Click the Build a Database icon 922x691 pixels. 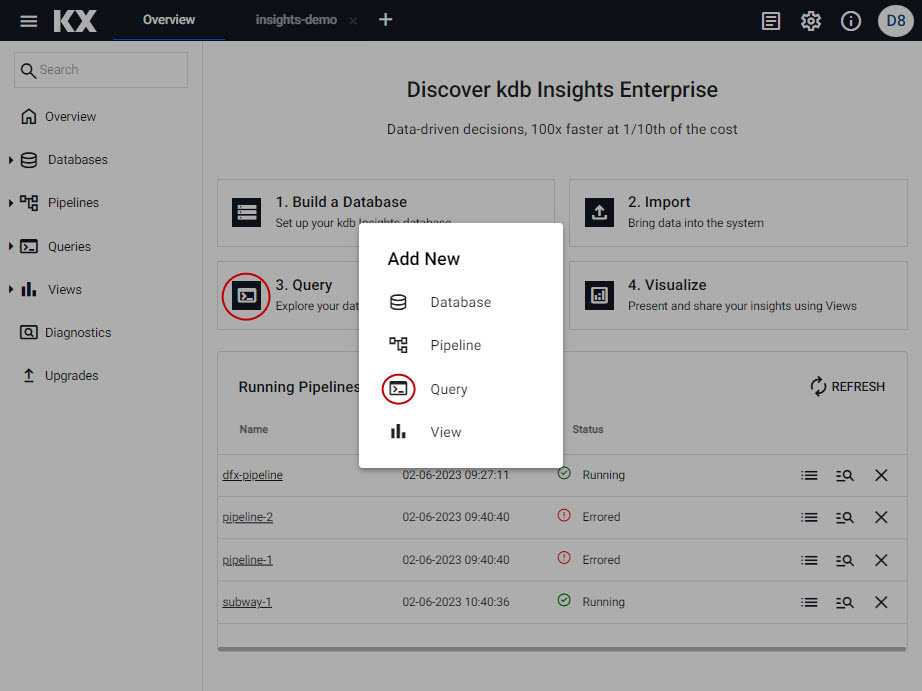(x=246, y=212)
